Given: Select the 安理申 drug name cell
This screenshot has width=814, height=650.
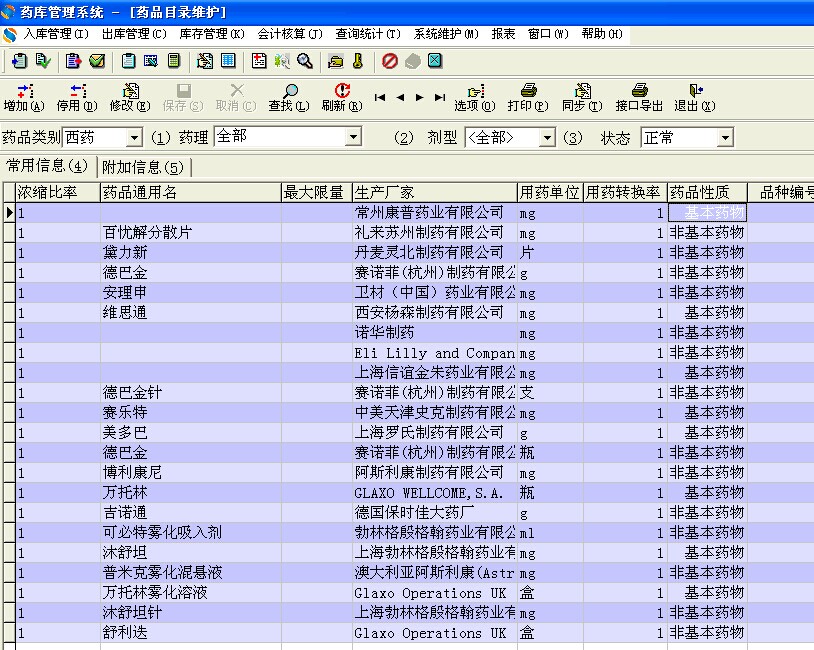Looking at the screenshot, I should click(x=191, y=293).
